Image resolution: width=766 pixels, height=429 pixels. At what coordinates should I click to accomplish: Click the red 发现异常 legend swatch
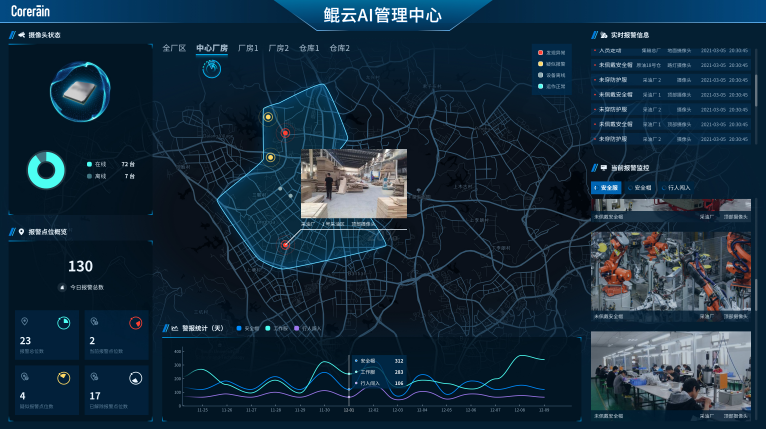(x=541, y=52)
